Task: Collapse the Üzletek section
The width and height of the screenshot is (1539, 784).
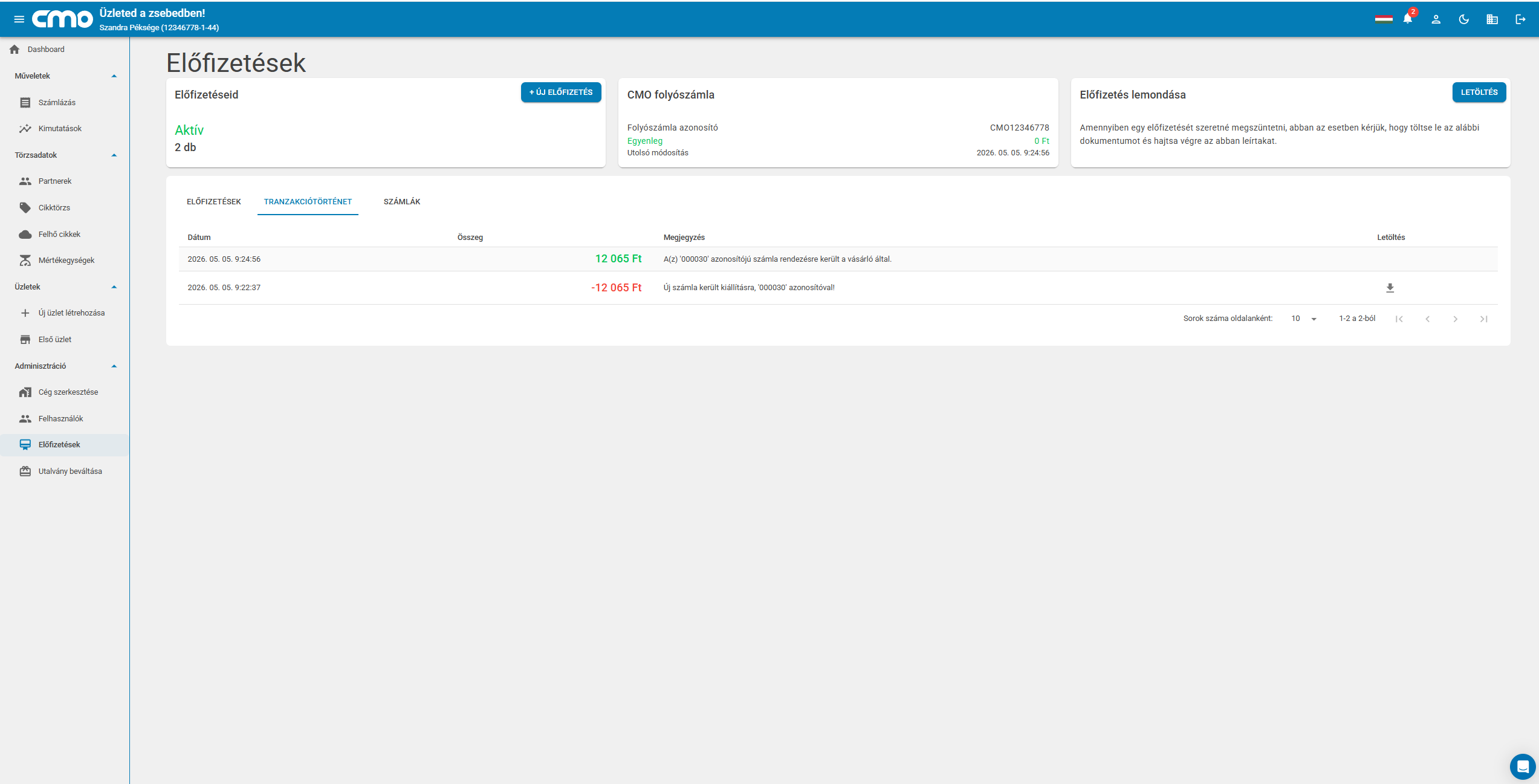Action: 114,287
